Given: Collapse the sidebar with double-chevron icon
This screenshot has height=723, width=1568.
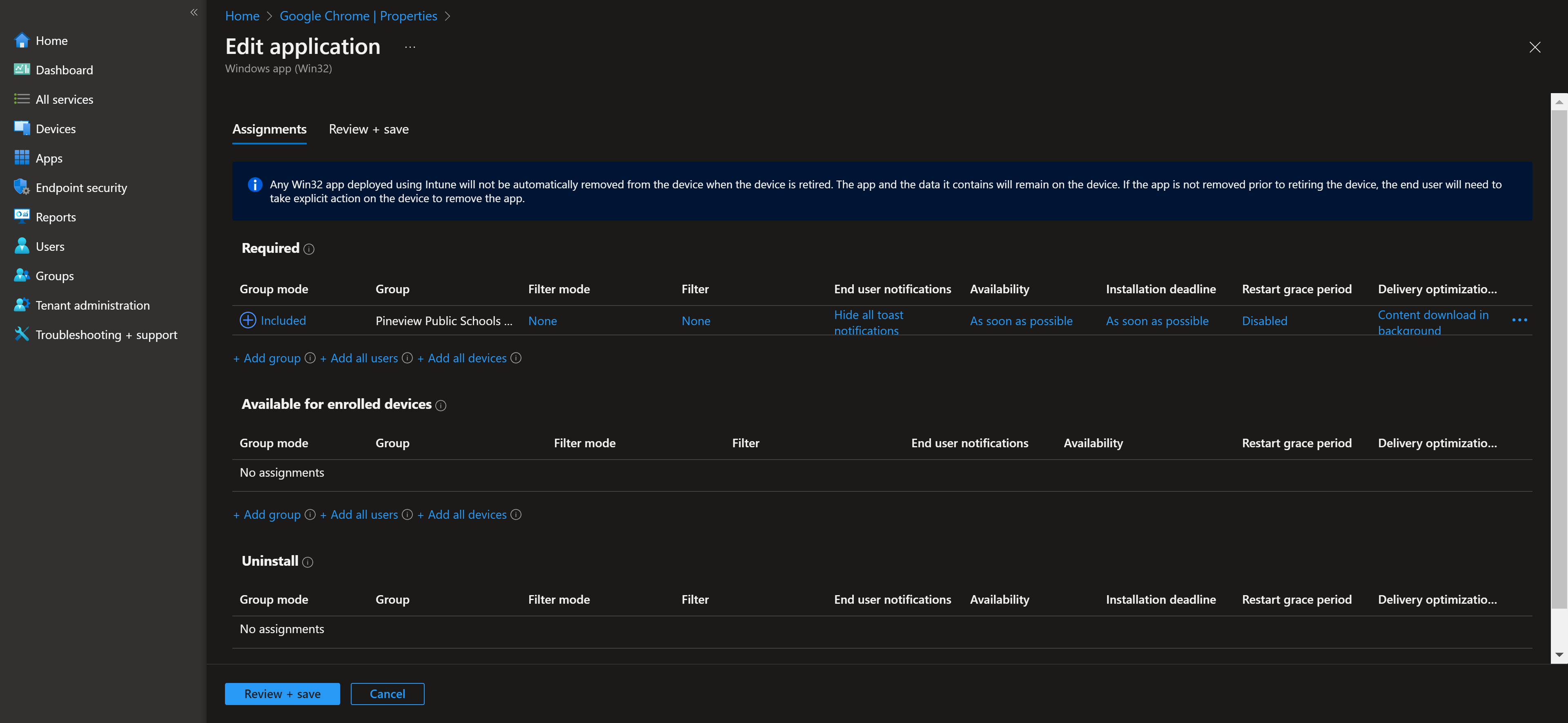Looking at the screenshot, I should pyautogui.click(x=194, y=12).
